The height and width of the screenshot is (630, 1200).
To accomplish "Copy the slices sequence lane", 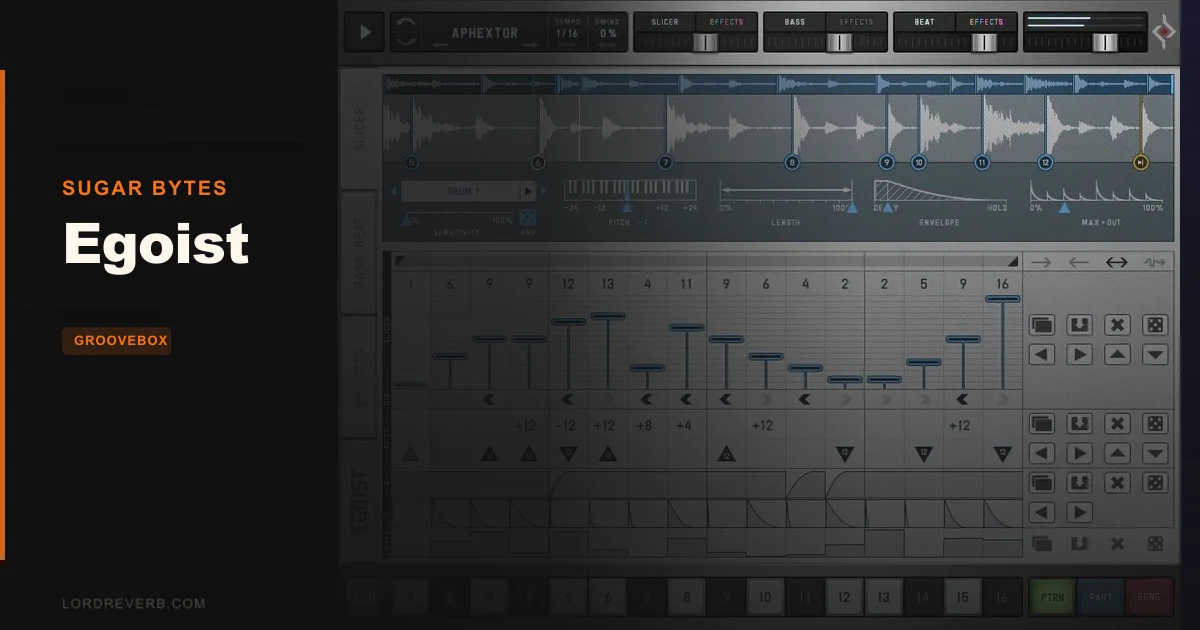I will (1042, 325).
